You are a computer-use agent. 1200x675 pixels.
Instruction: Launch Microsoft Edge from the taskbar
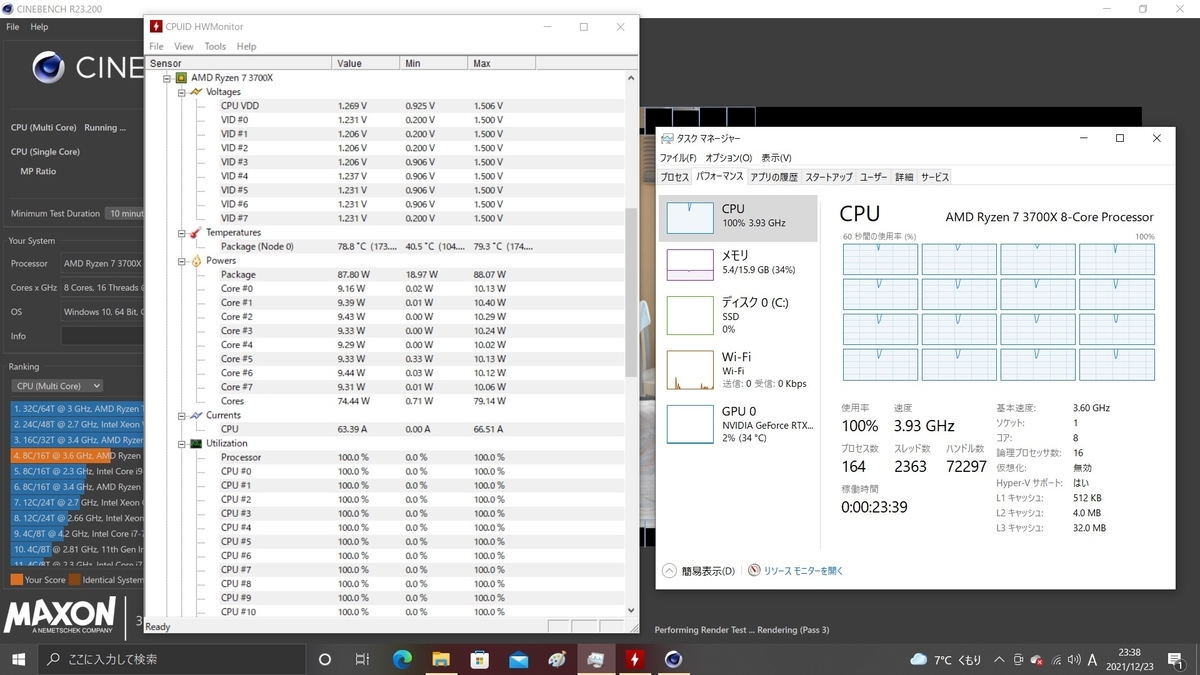click(402, 659)
